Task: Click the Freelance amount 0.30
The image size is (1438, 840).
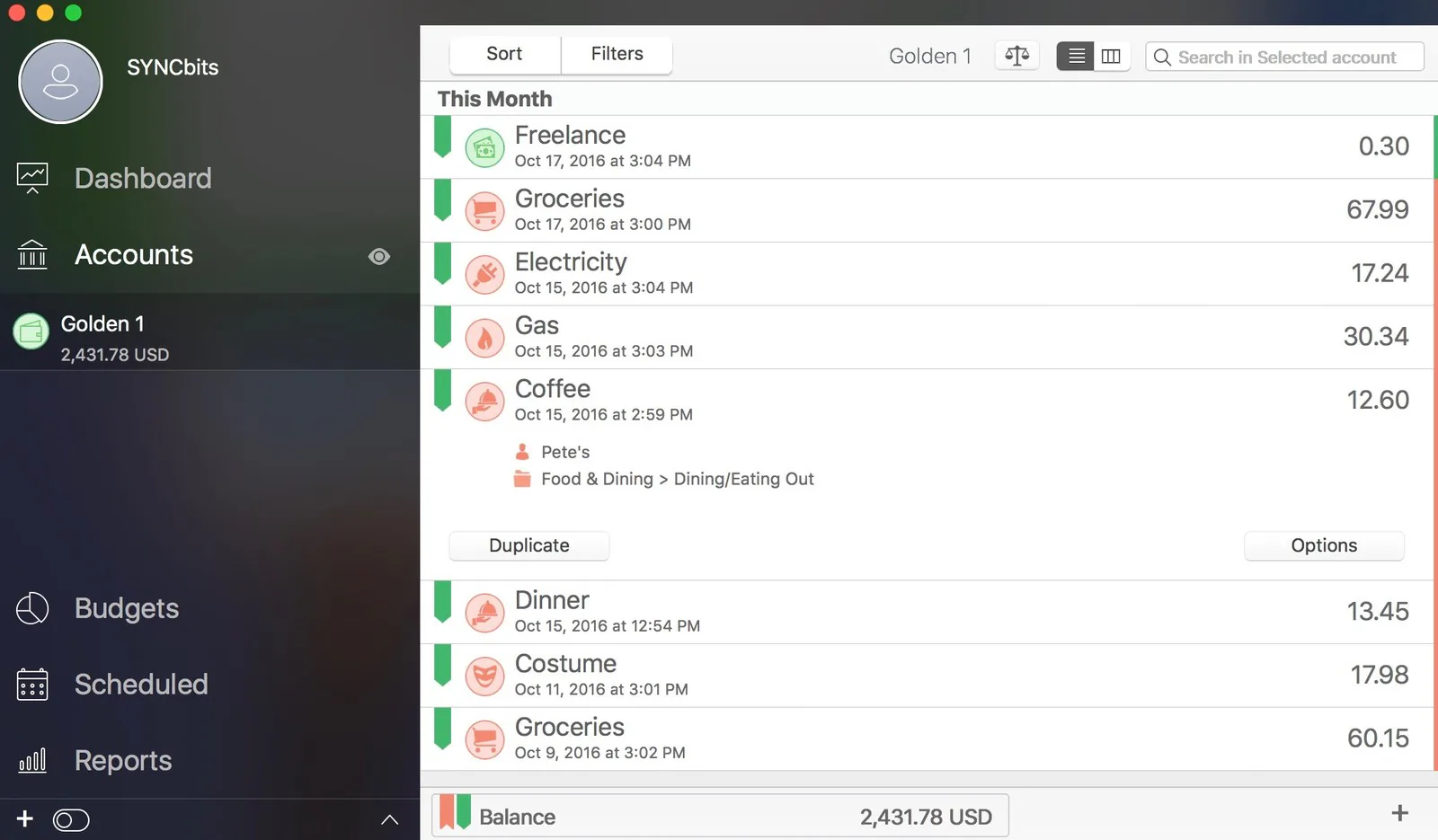Action: pos(1383,146)
